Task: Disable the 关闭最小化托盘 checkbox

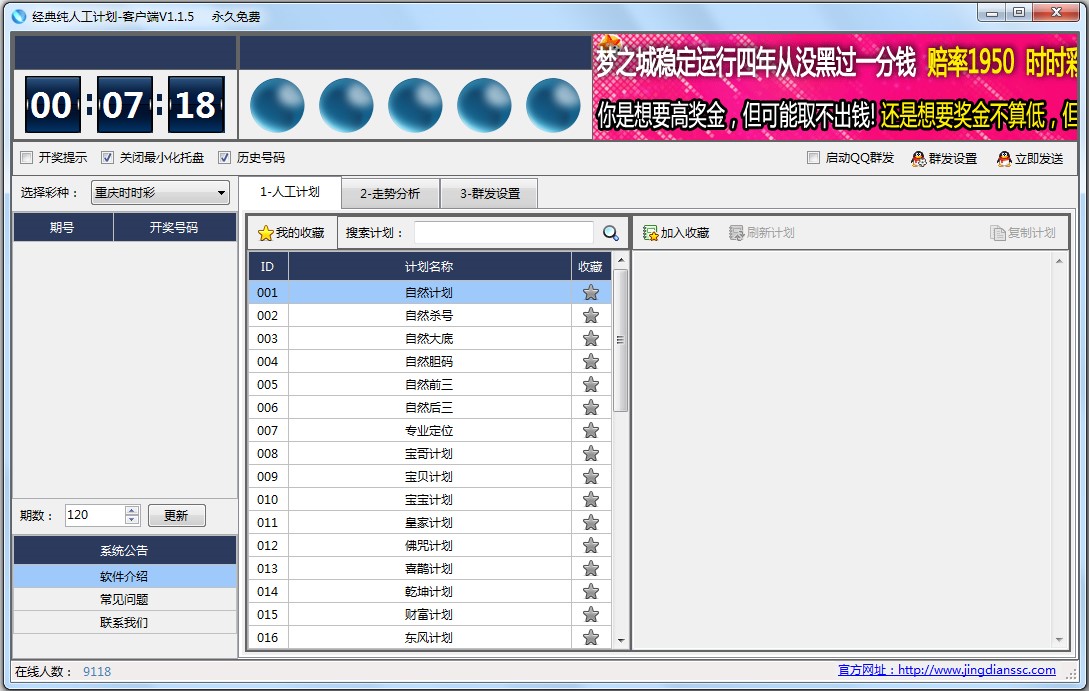Action: (108, 157)
